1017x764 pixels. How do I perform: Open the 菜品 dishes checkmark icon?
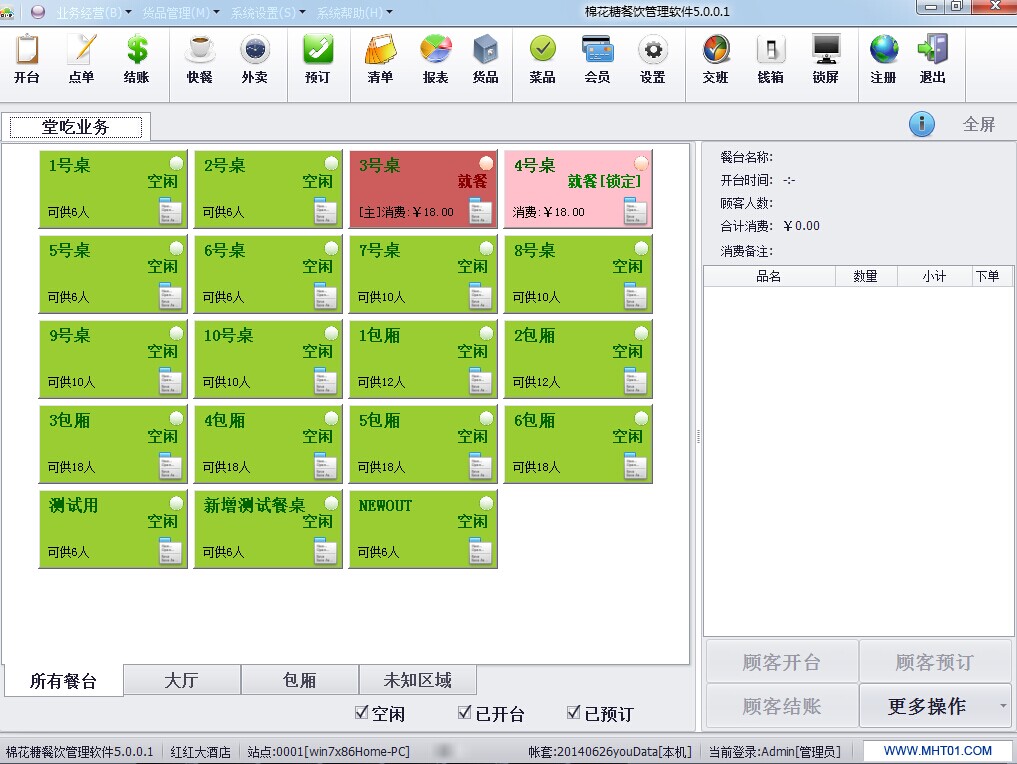pos(543,59)
